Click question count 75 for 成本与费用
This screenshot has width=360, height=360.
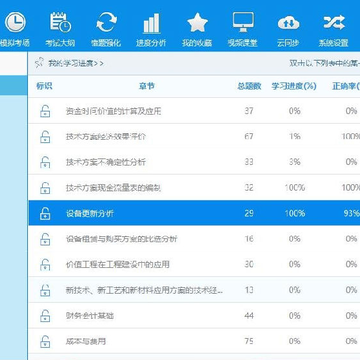[x=249, y=342]
